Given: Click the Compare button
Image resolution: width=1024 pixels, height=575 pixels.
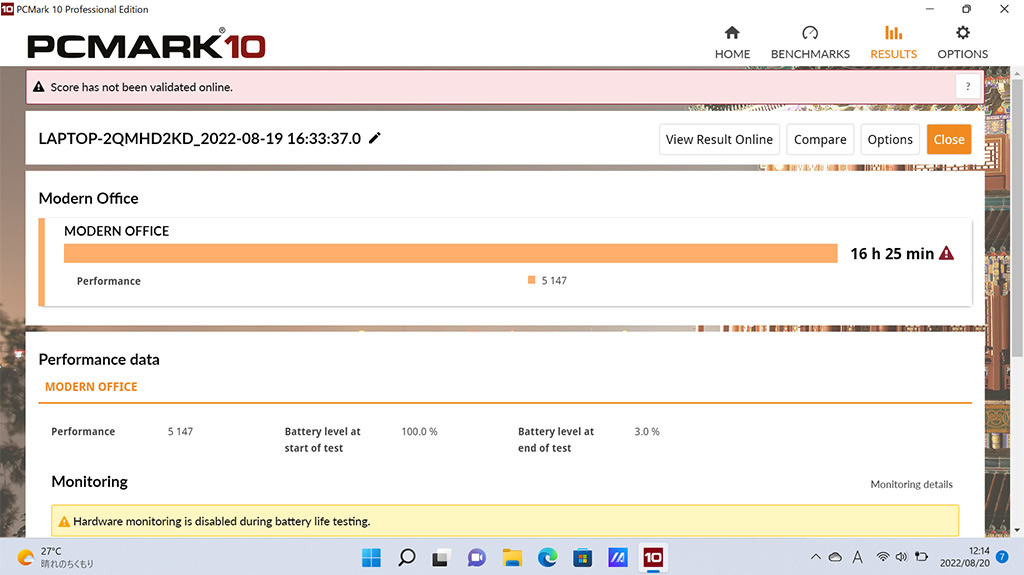Looking at the screenshot, I should point(820,139).
